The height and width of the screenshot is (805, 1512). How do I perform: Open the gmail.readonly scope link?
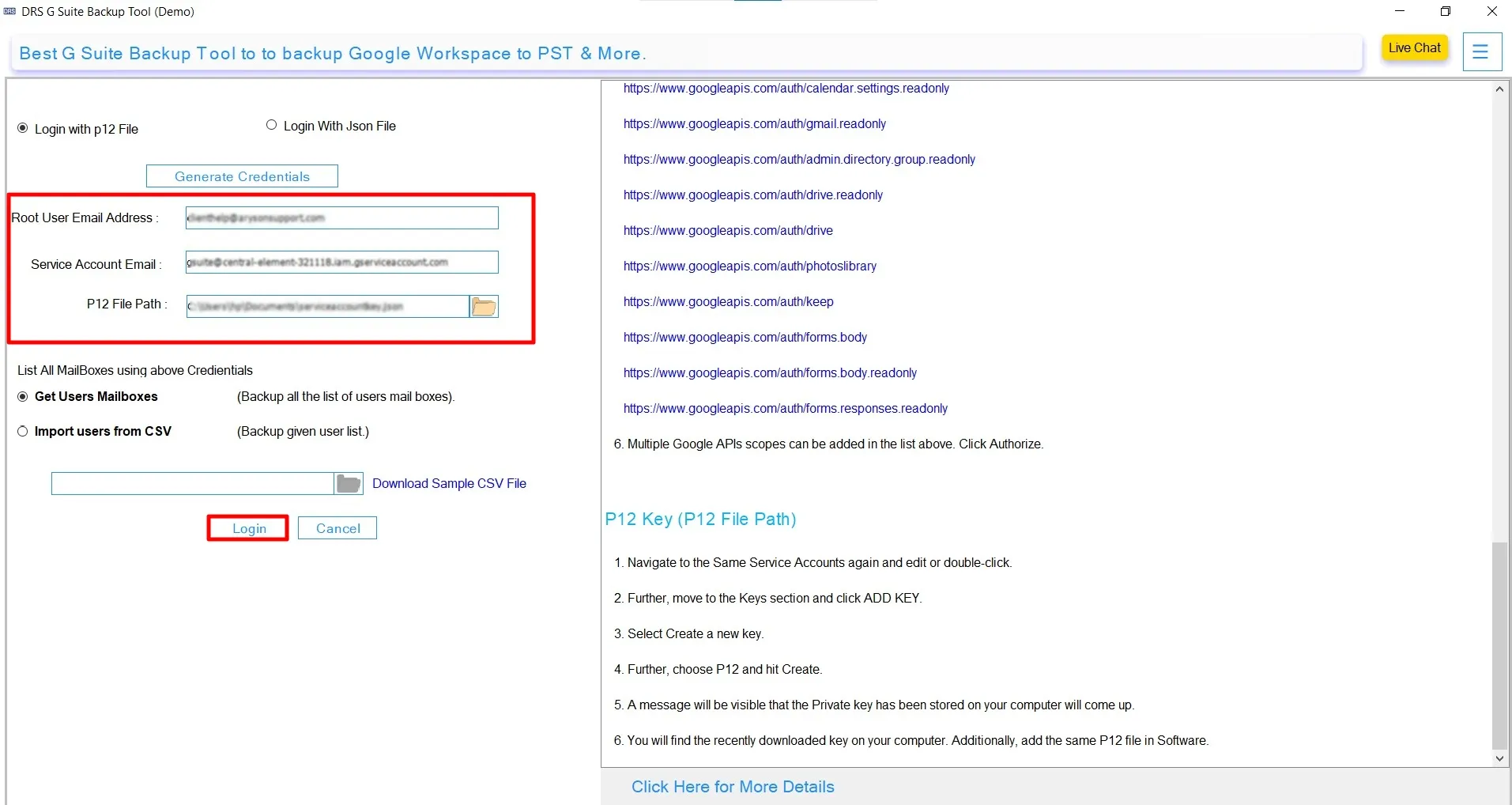point(755,124)
